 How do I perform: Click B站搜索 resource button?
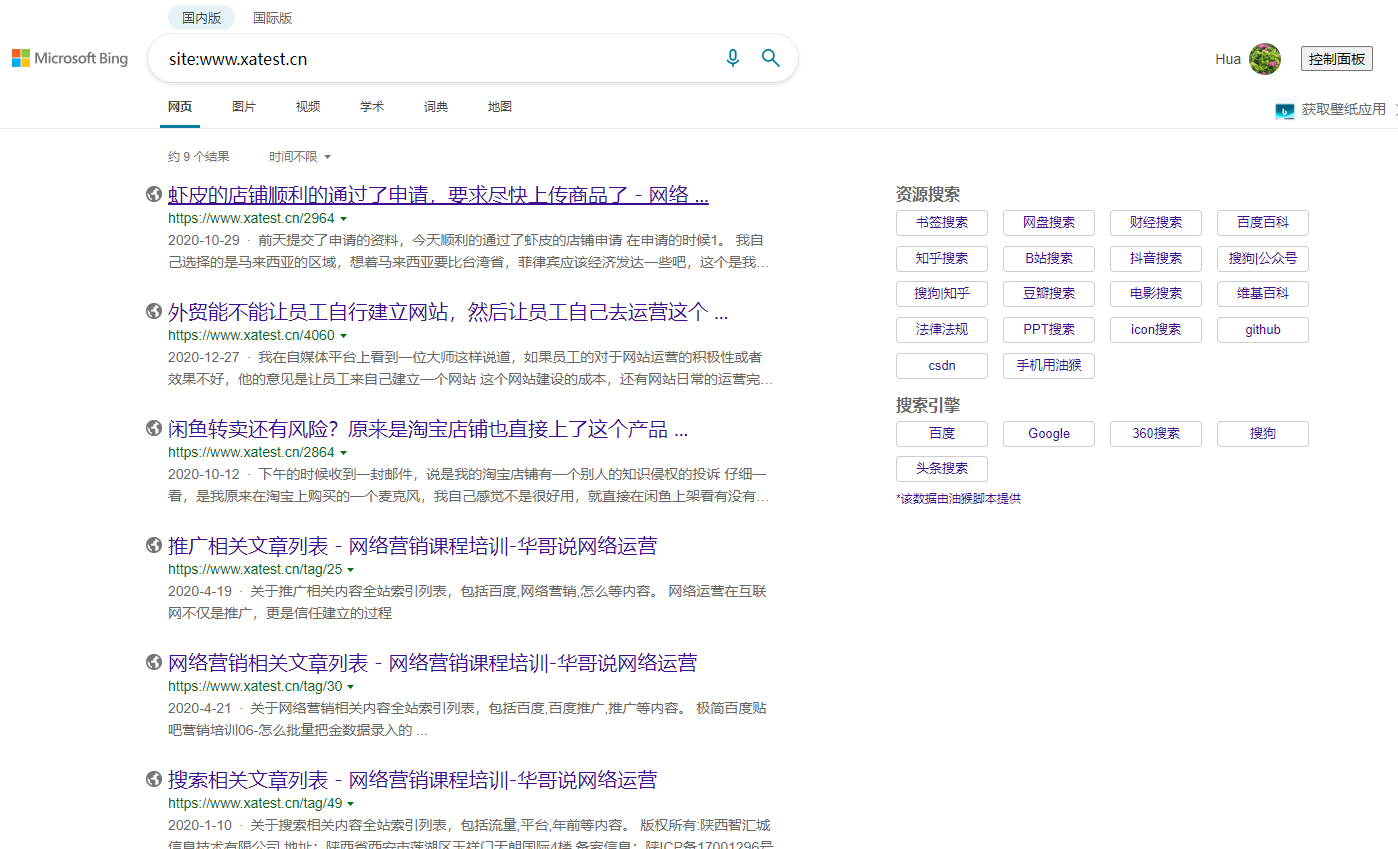point(1049,258)
